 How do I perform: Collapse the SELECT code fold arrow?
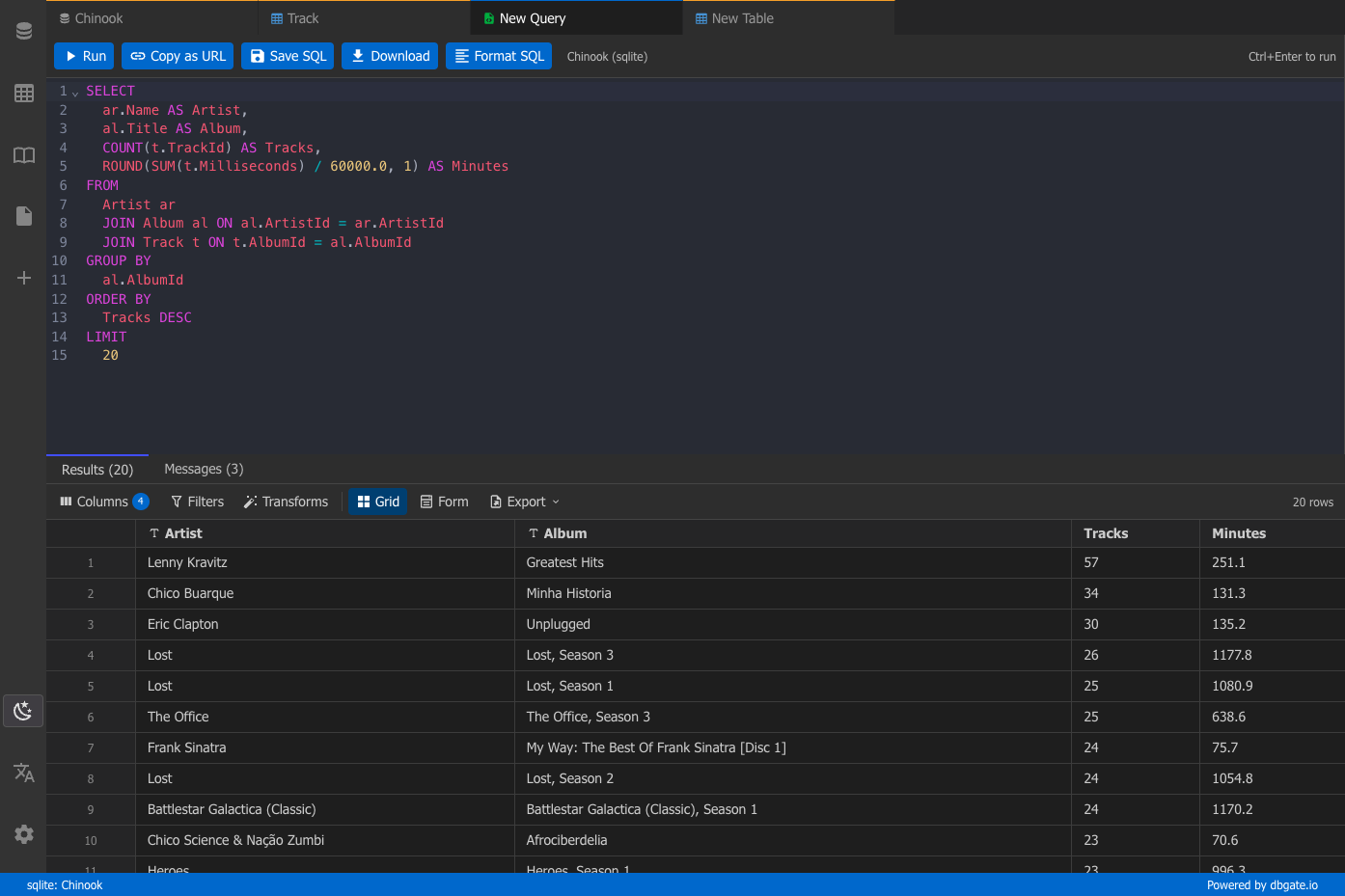(75, 92)
